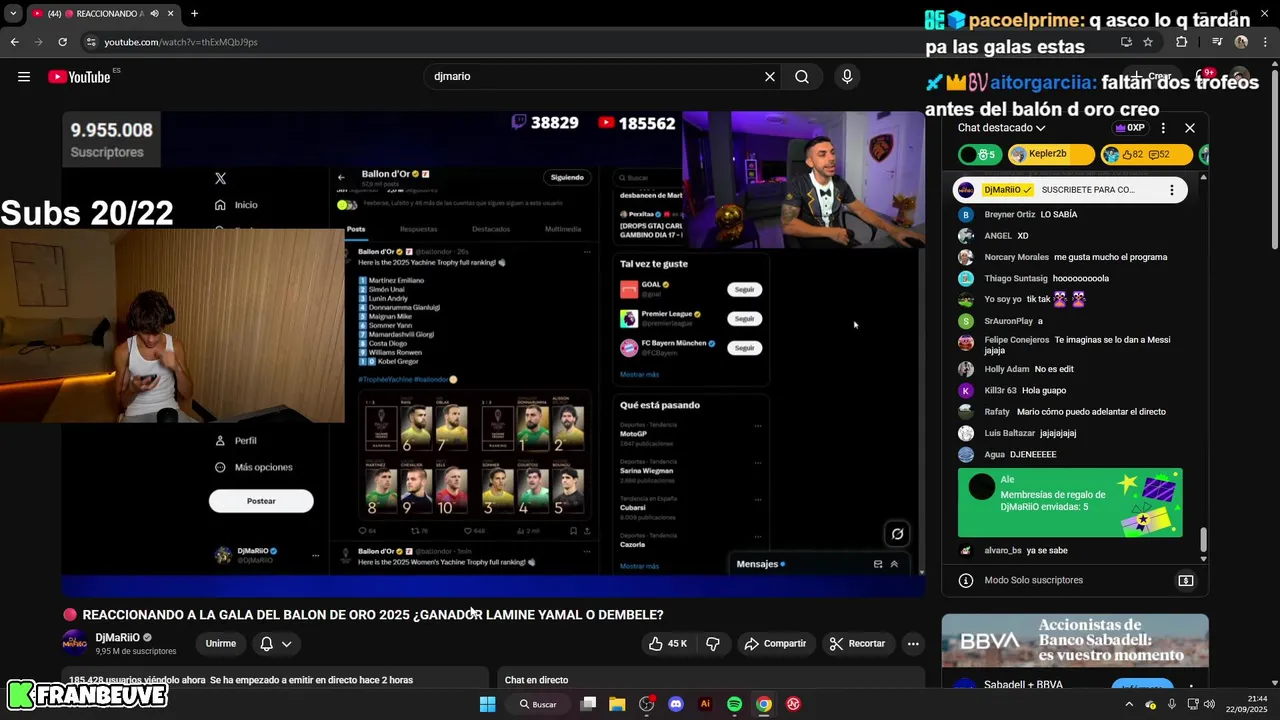Mute the tab via its speaker icon
The image size is (1280, 720).
pyautogui.click(x=154, y=13)
